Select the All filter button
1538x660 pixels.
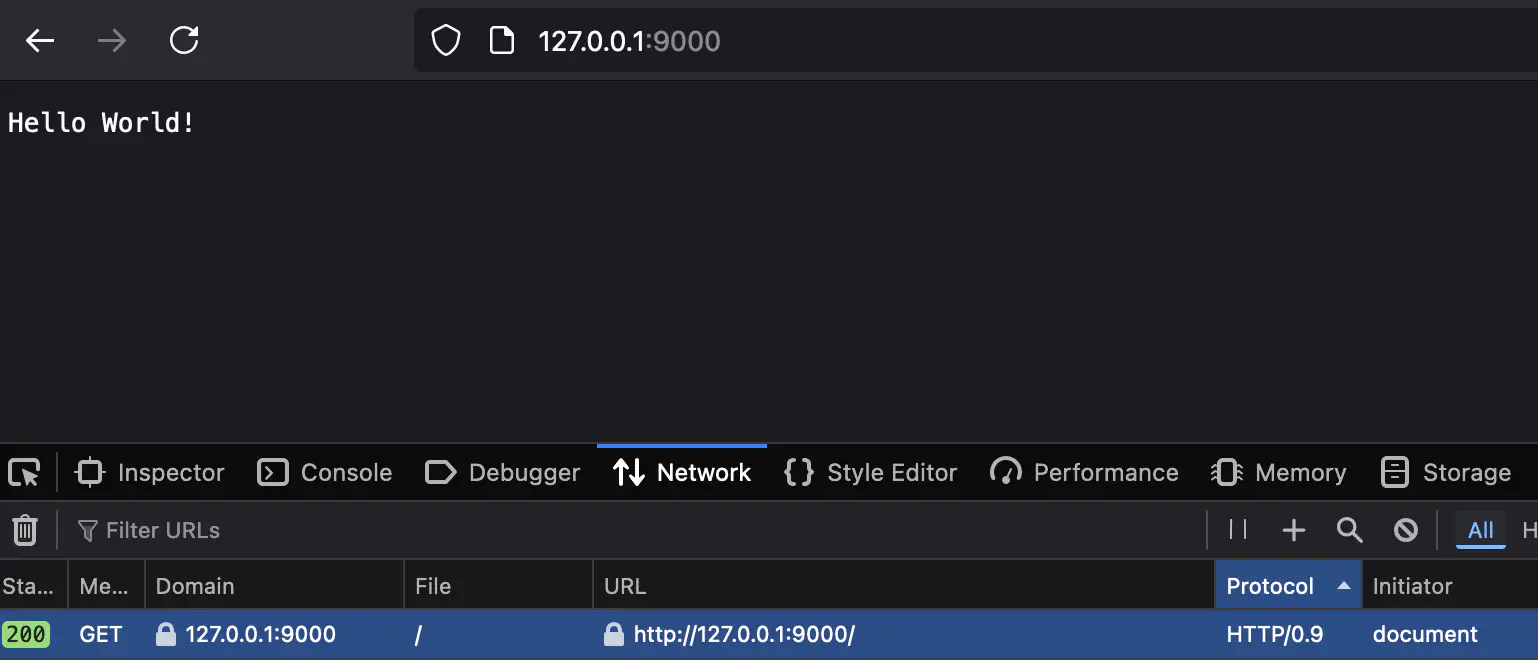[1480, 530]
